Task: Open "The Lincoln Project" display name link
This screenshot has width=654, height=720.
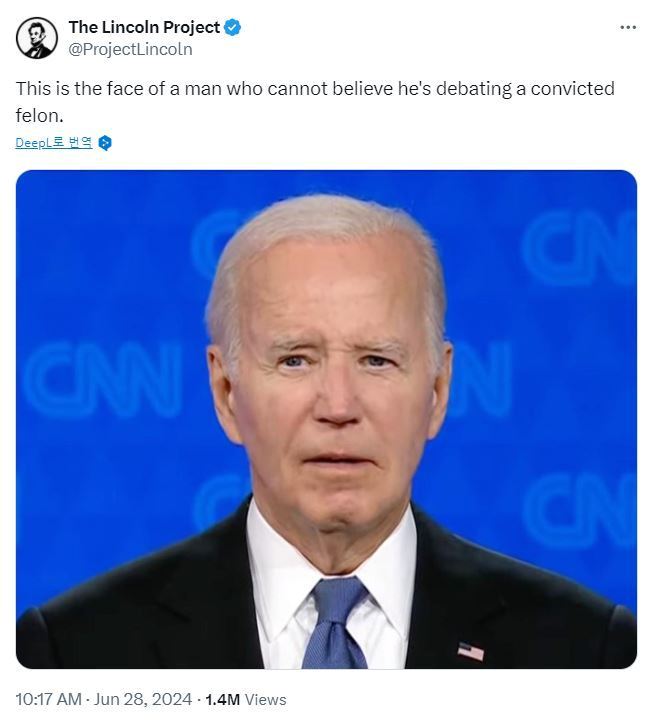Action: (144, 28)
